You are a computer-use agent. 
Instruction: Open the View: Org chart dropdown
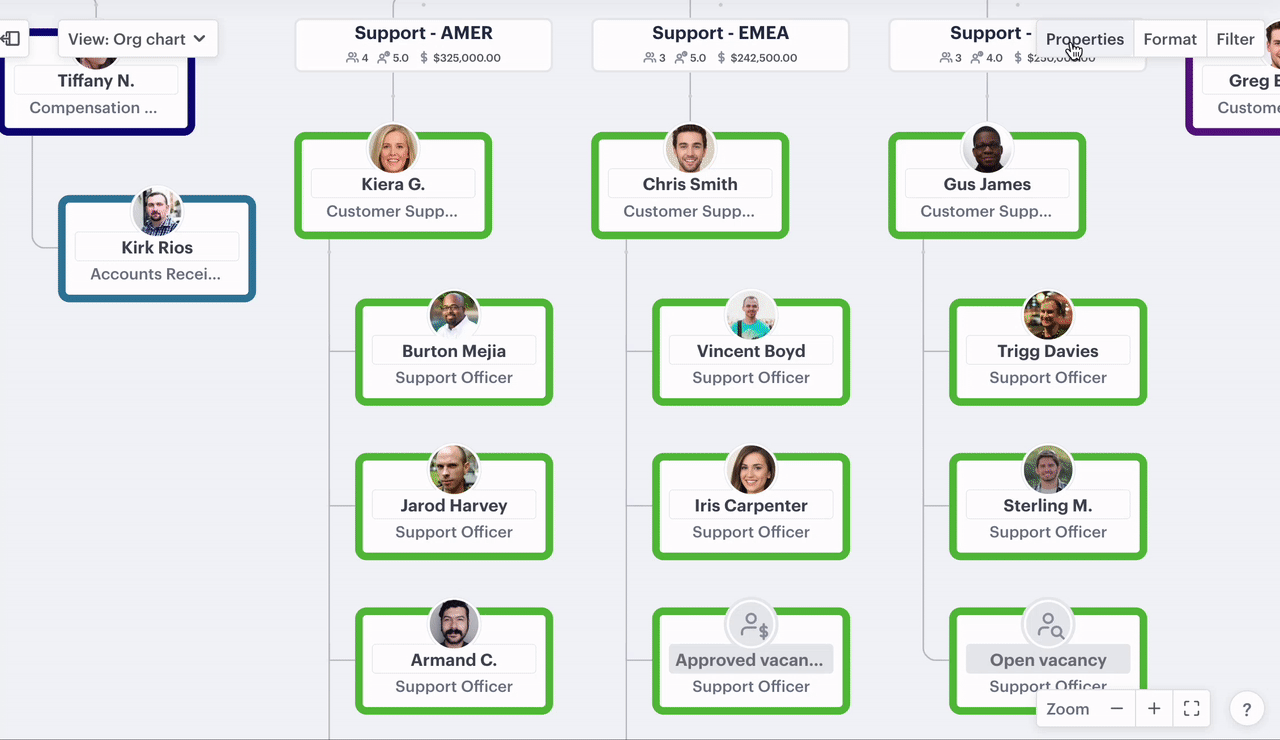pyautogui.click(x=137, y=39)
